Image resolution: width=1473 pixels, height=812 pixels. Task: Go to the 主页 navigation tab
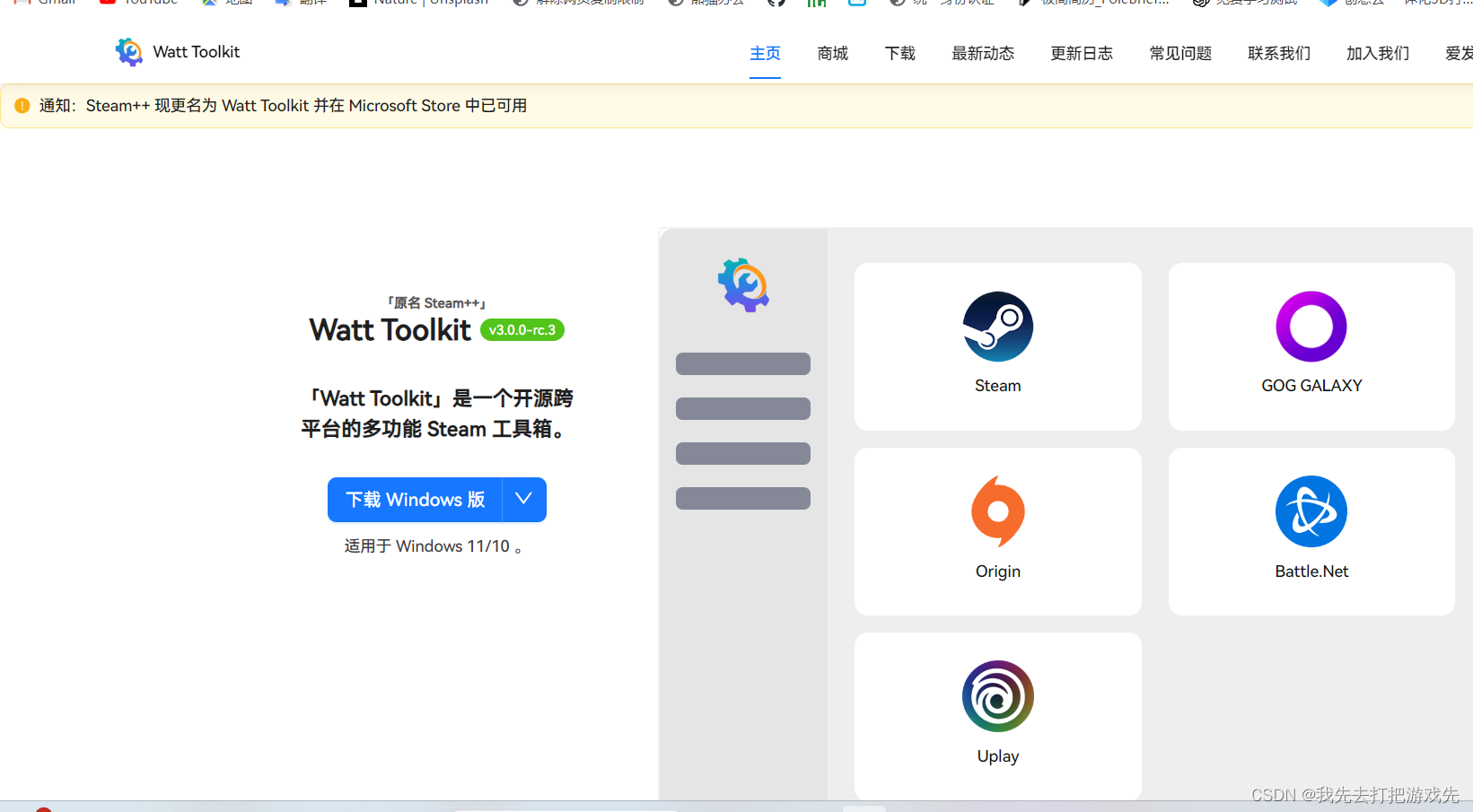765,54
